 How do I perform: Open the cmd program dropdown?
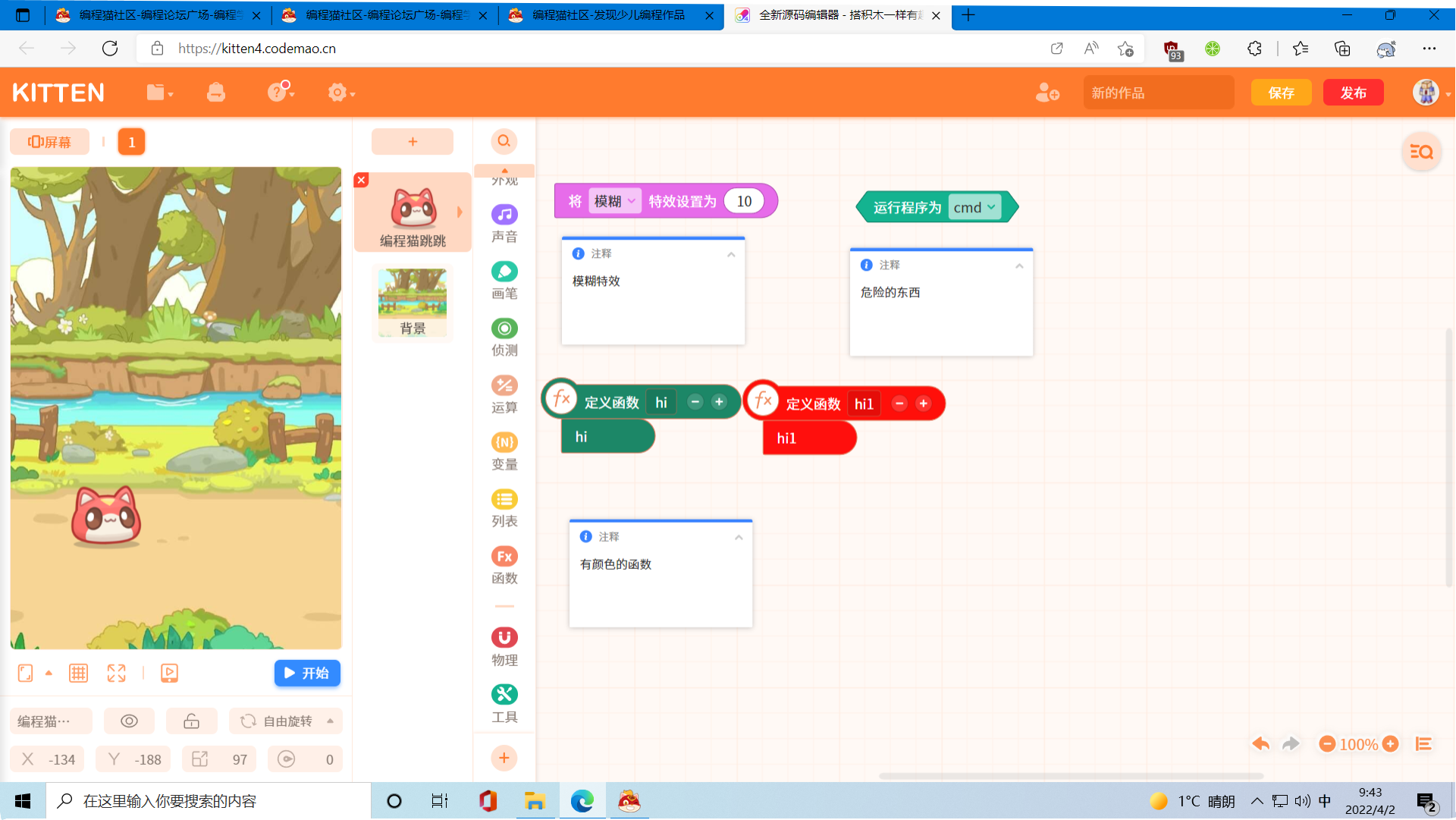tap(974, 207)
